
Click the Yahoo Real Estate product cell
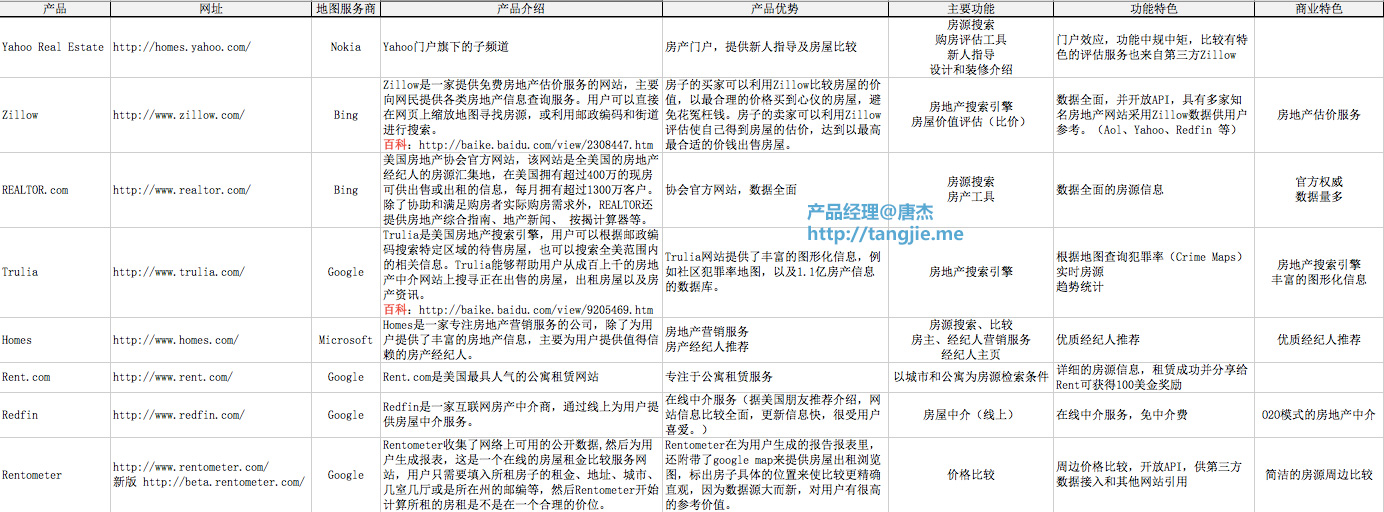coord(55,47)
